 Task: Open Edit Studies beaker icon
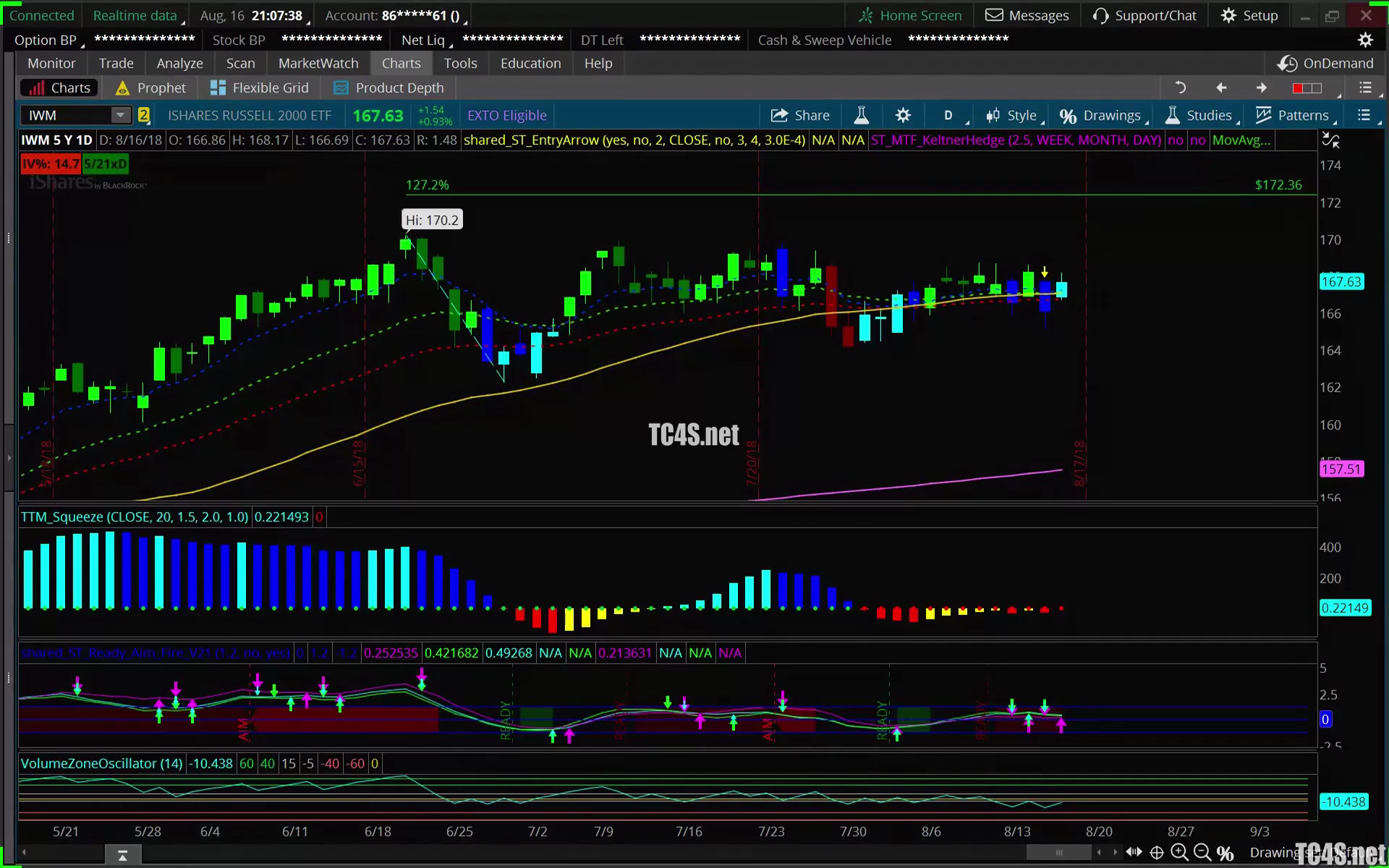click(861, 115)
